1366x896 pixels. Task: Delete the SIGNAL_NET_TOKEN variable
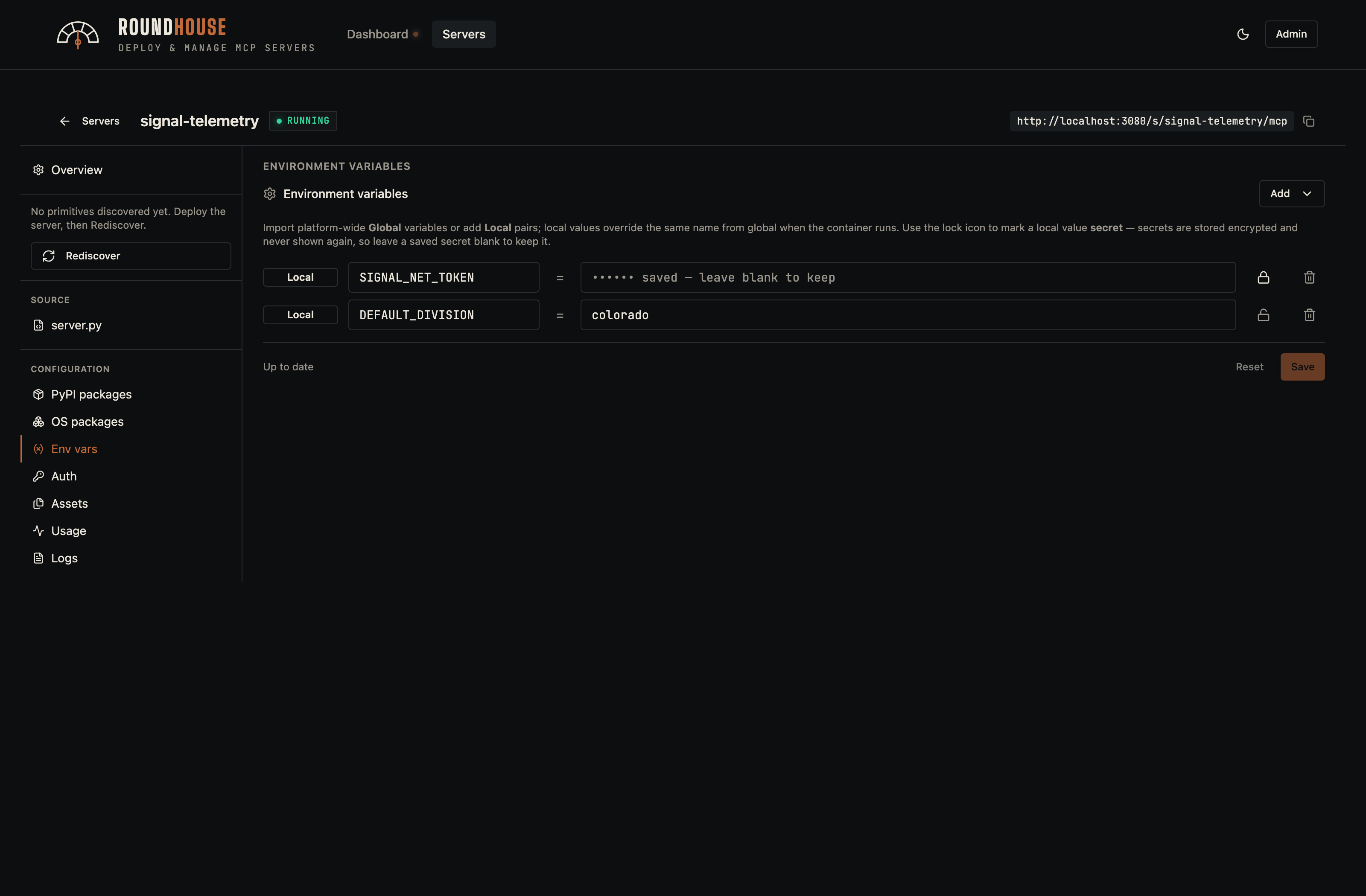pos(1309,278)
